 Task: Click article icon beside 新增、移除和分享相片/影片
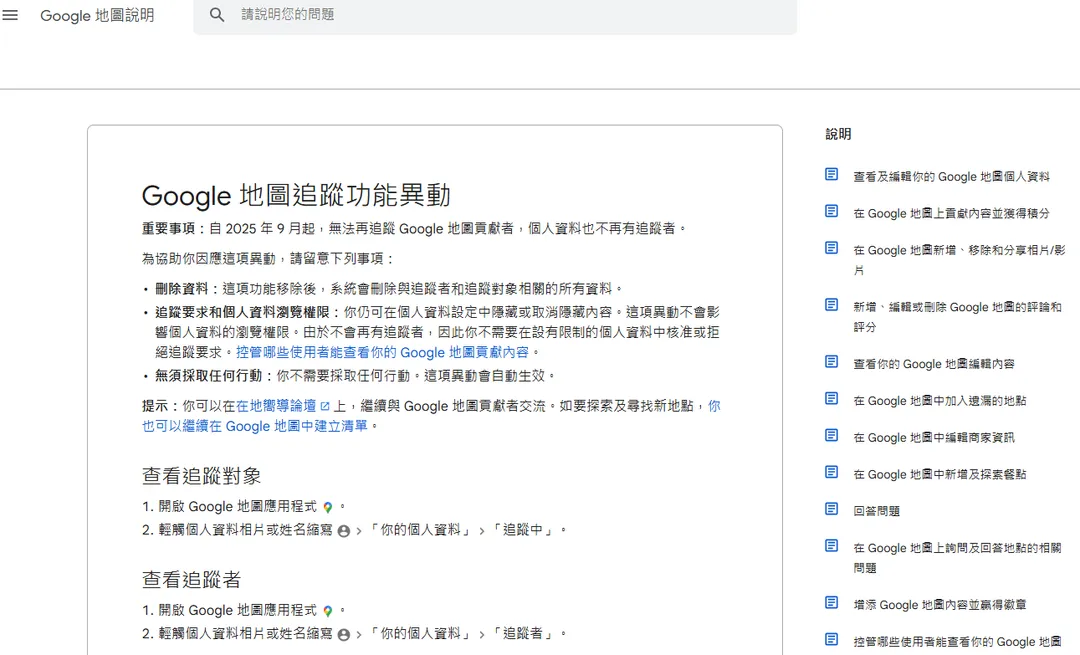pyautogui.click(x=831, y=248)
